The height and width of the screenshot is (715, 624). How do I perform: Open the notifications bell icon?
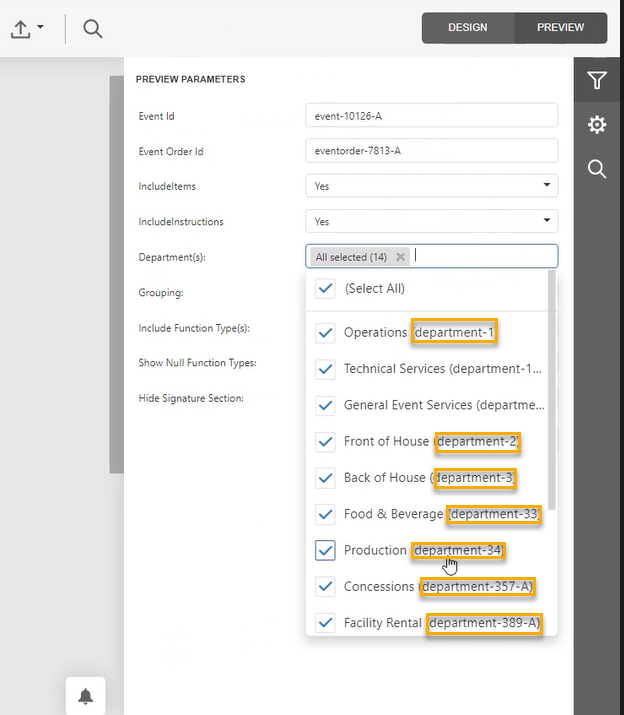click(x=86, y=696)
